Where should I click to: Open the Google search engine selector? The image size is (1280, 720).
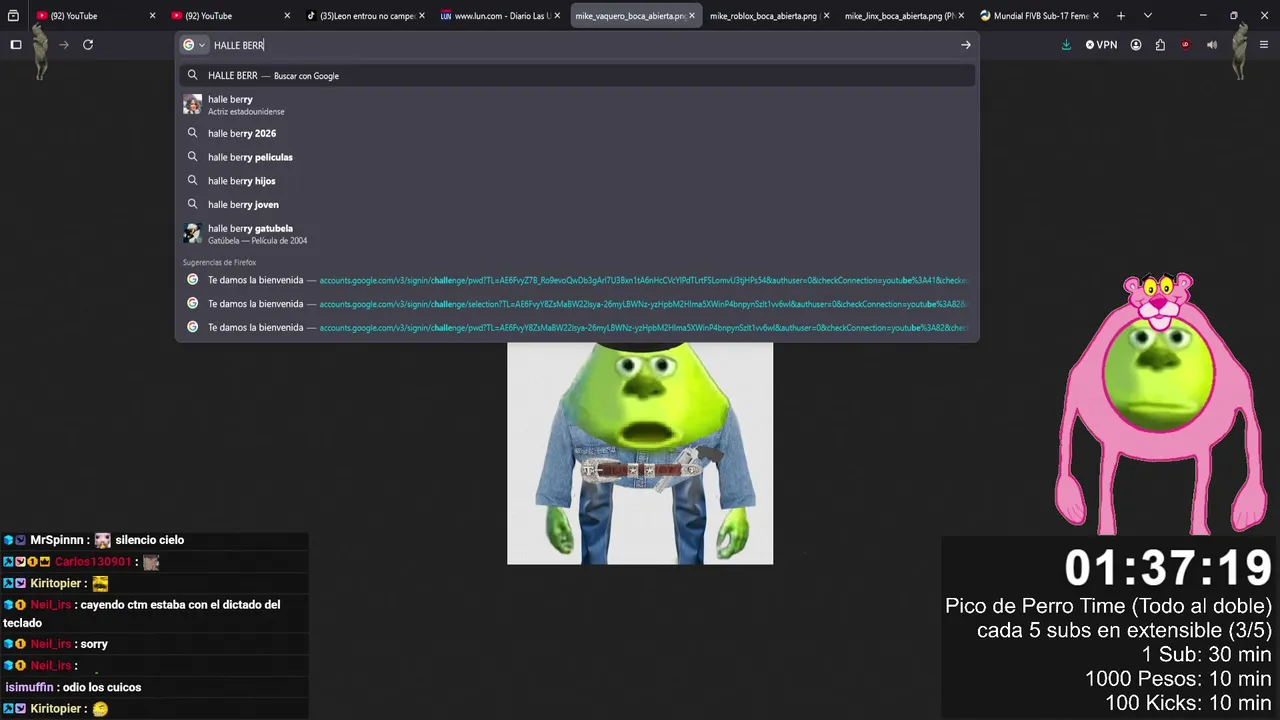pos(194,45)
